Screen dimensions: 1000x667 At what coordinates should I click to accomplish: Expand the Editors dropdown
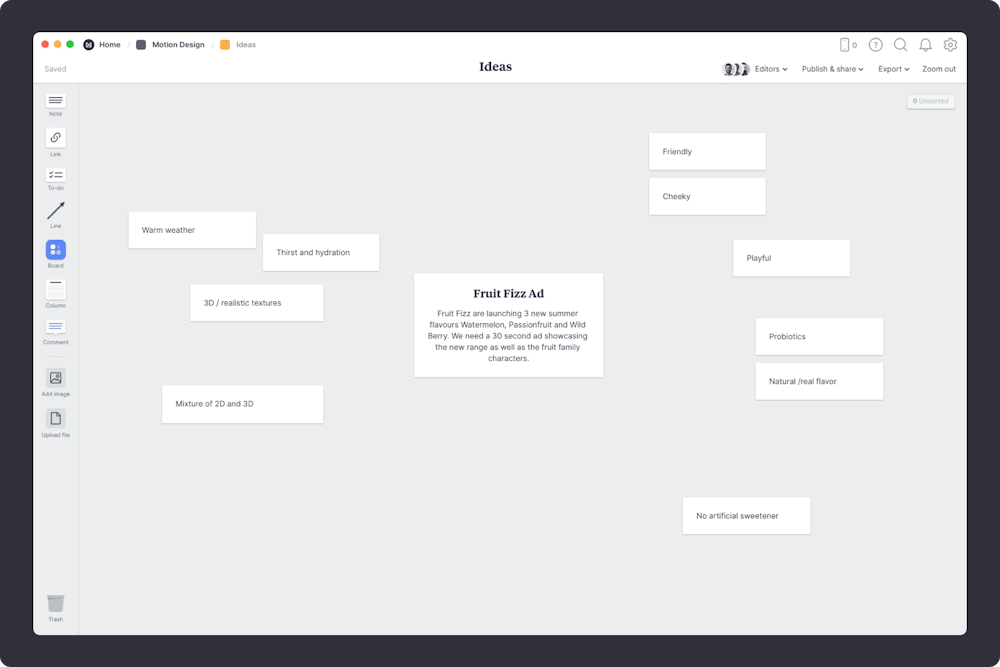[x=769, y=69]
